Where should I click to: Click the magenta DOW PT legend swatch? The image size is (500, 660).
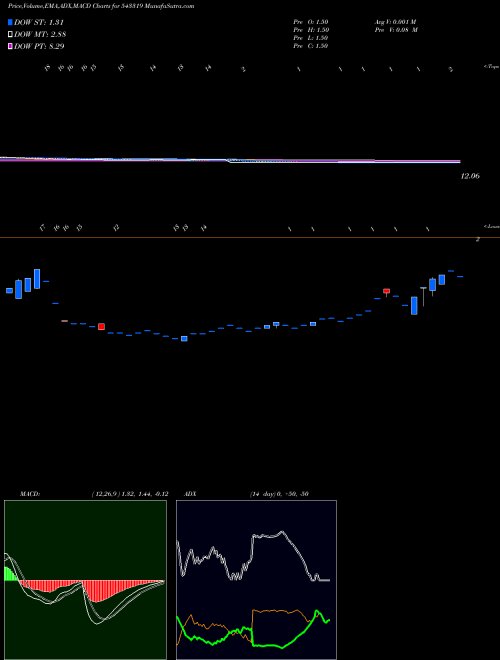[x=10, y=46]
